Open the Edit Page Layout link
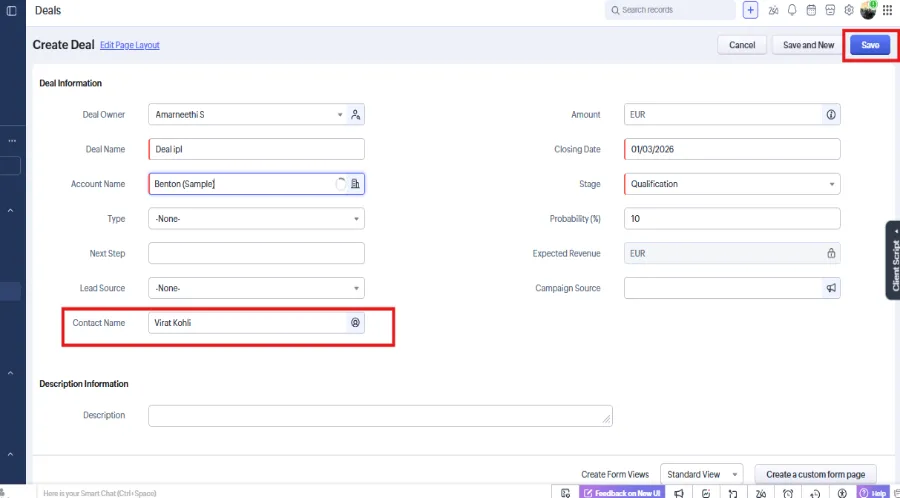Viewport: 900px width, 498px height. [130, 45]
